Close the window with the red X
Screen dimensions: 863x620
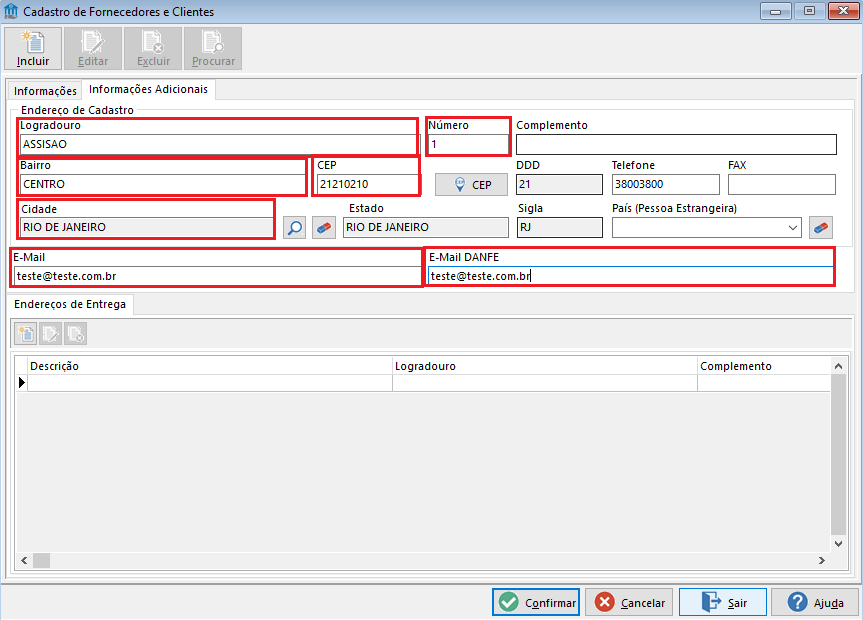843,11
